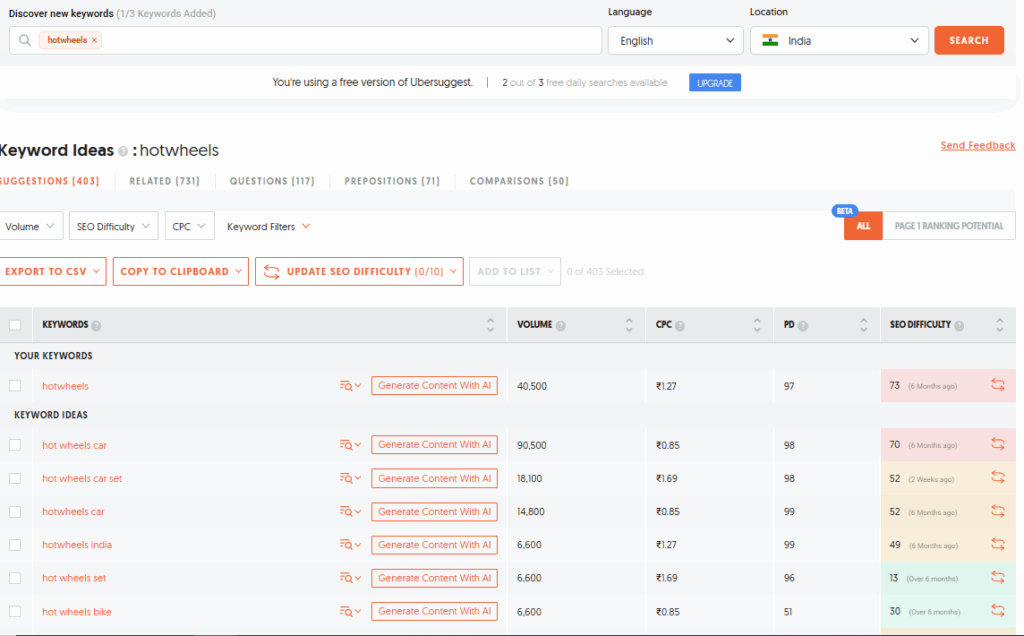Screen dimensions: 1024x636
Task: Refresh SEO difficulty for hotwheels car
Action: 998,511
